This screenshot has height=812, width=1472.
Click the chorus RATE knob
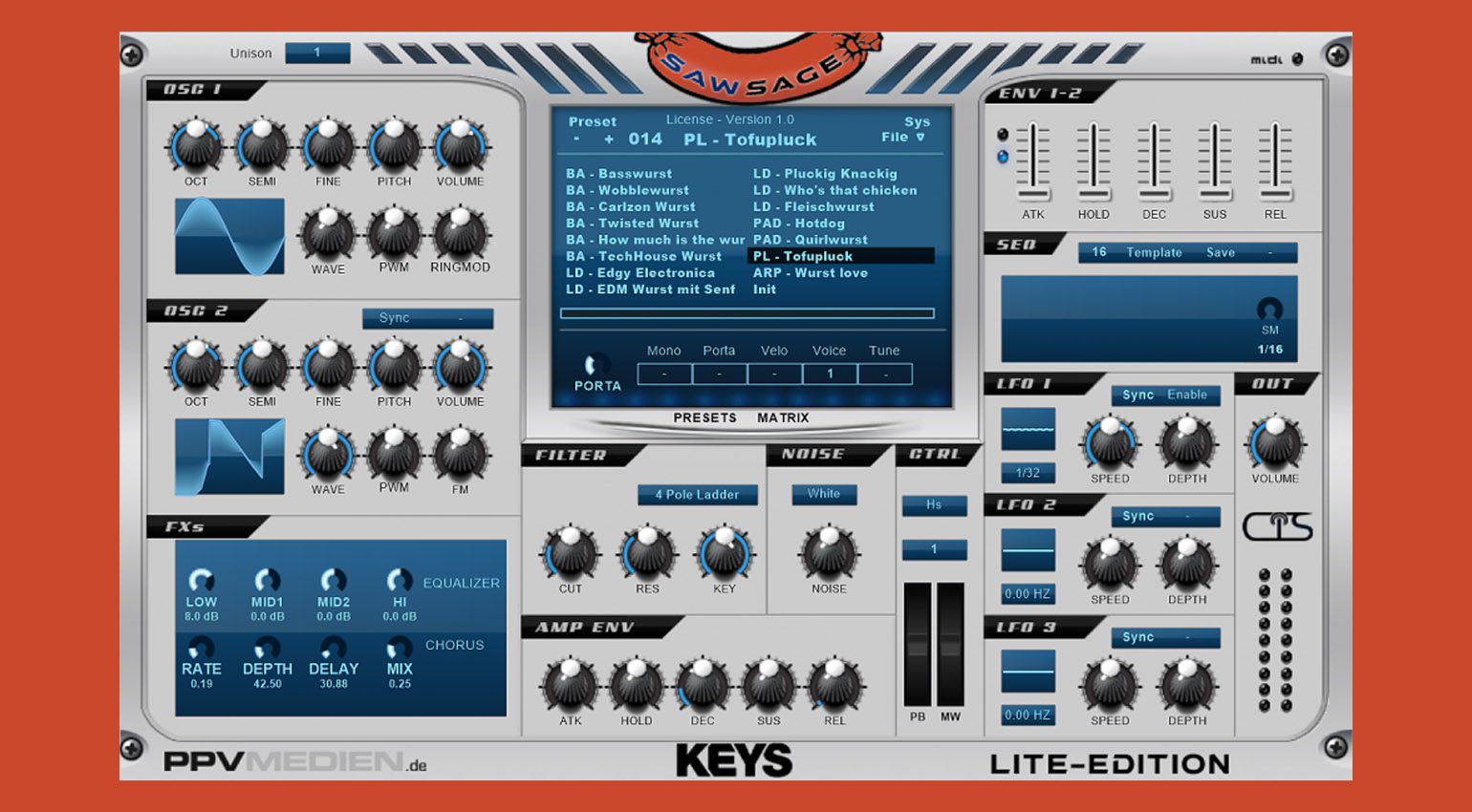coord(201,648)
